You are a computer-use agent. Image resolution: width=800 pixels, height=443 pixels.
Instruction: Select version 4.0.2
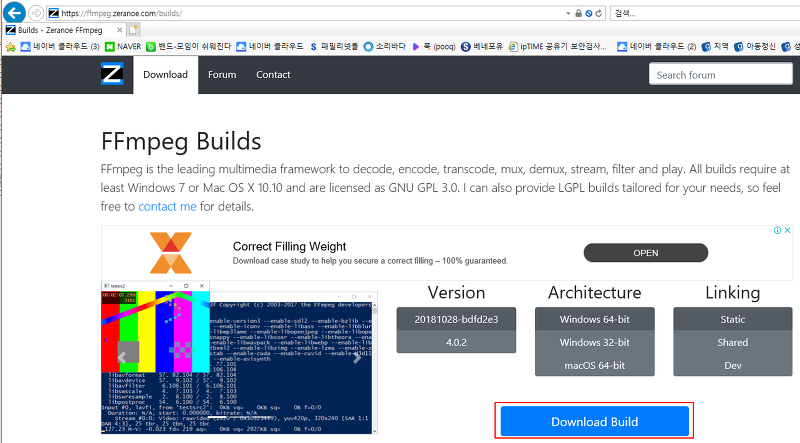pyautogui.click(x=456, y=342)
